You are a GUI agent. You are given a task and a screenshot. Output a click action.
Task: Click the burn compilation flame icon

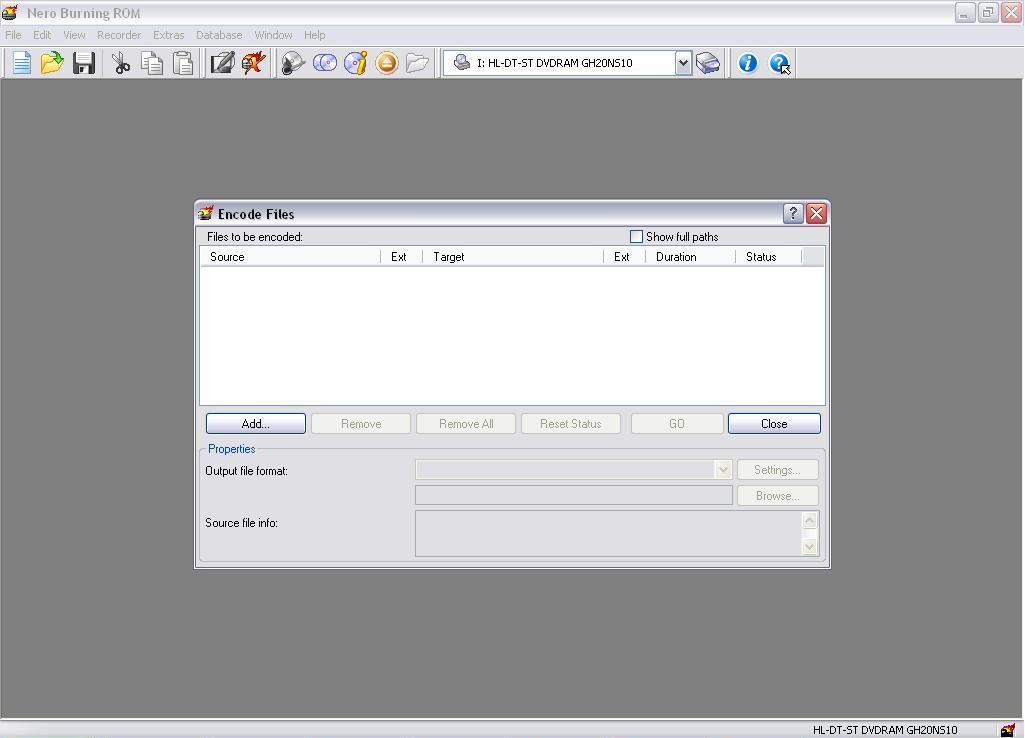coord(254,63)
